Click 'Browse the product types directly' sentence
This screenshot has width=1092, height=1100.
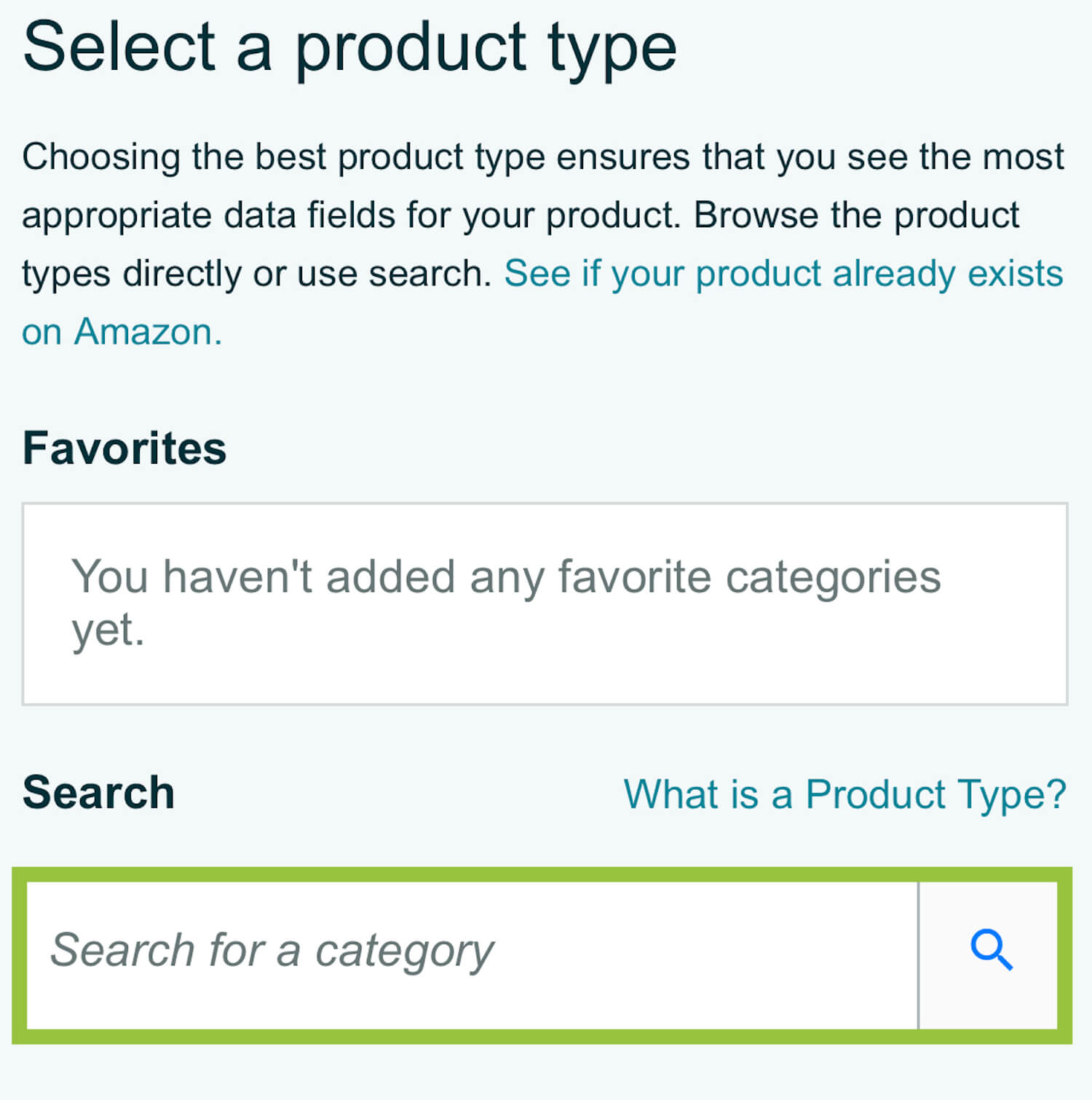855,216
